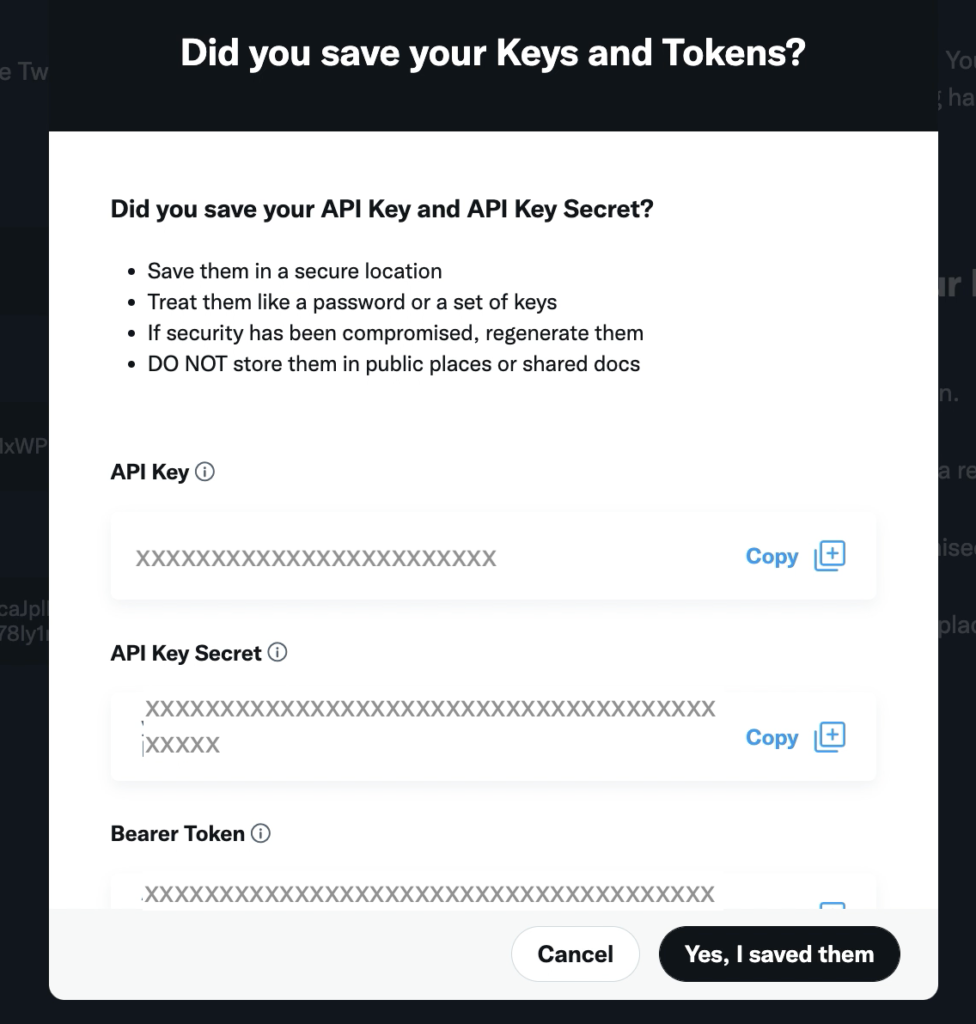Select the Bearer Token value text
This screenshot has width=976, height=1024.
(429, 894)
